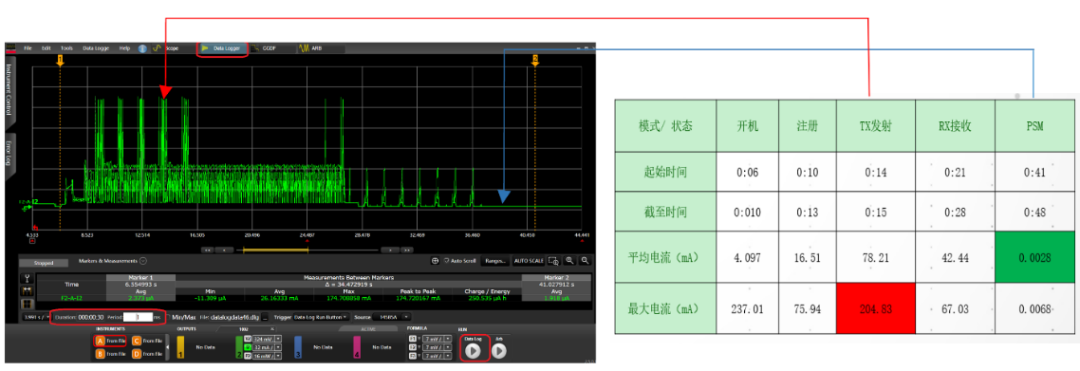Click the zoom in magnifier icon
The width and height of the screenshot is (1080, 371).
(570, 261)
